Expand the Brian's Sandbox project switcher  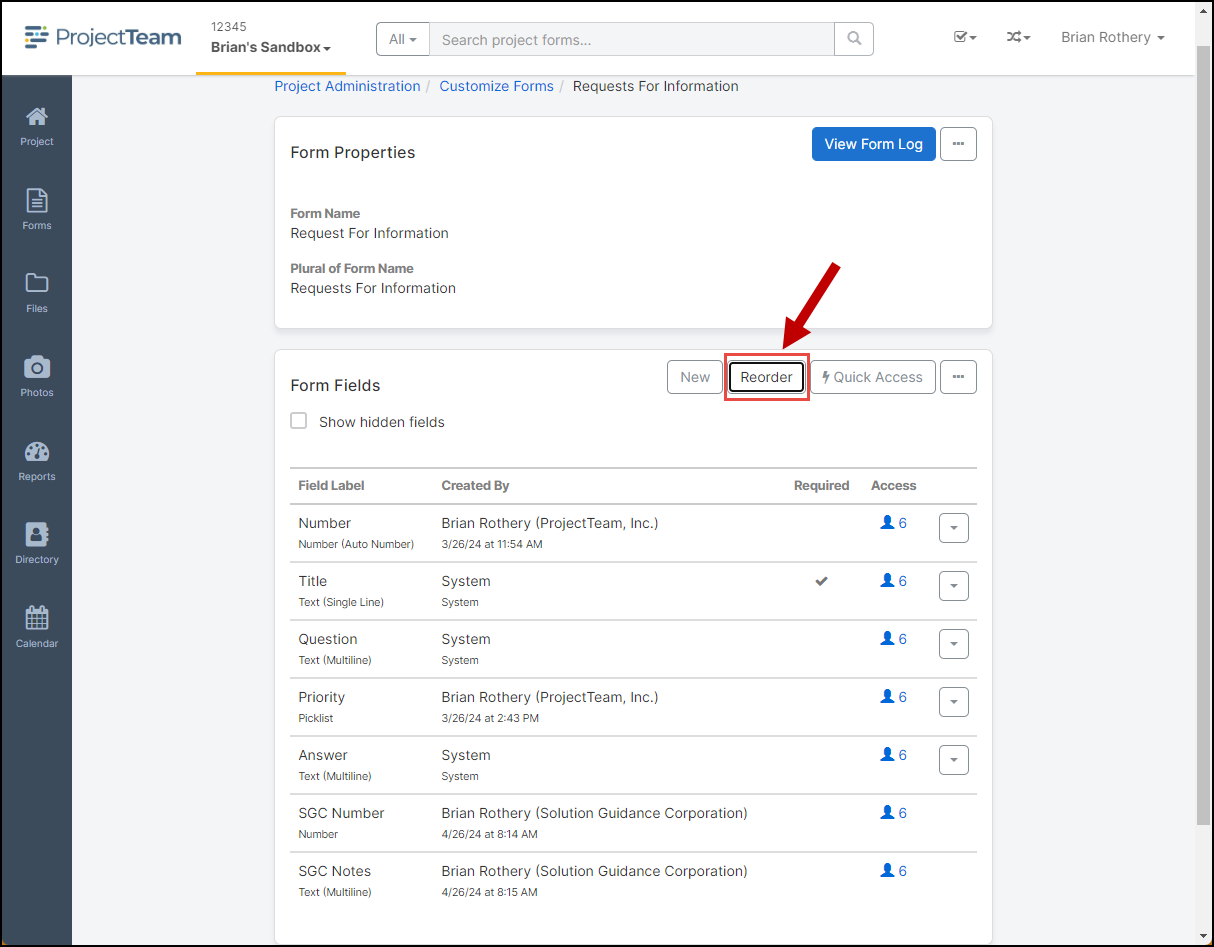(270, 47)
